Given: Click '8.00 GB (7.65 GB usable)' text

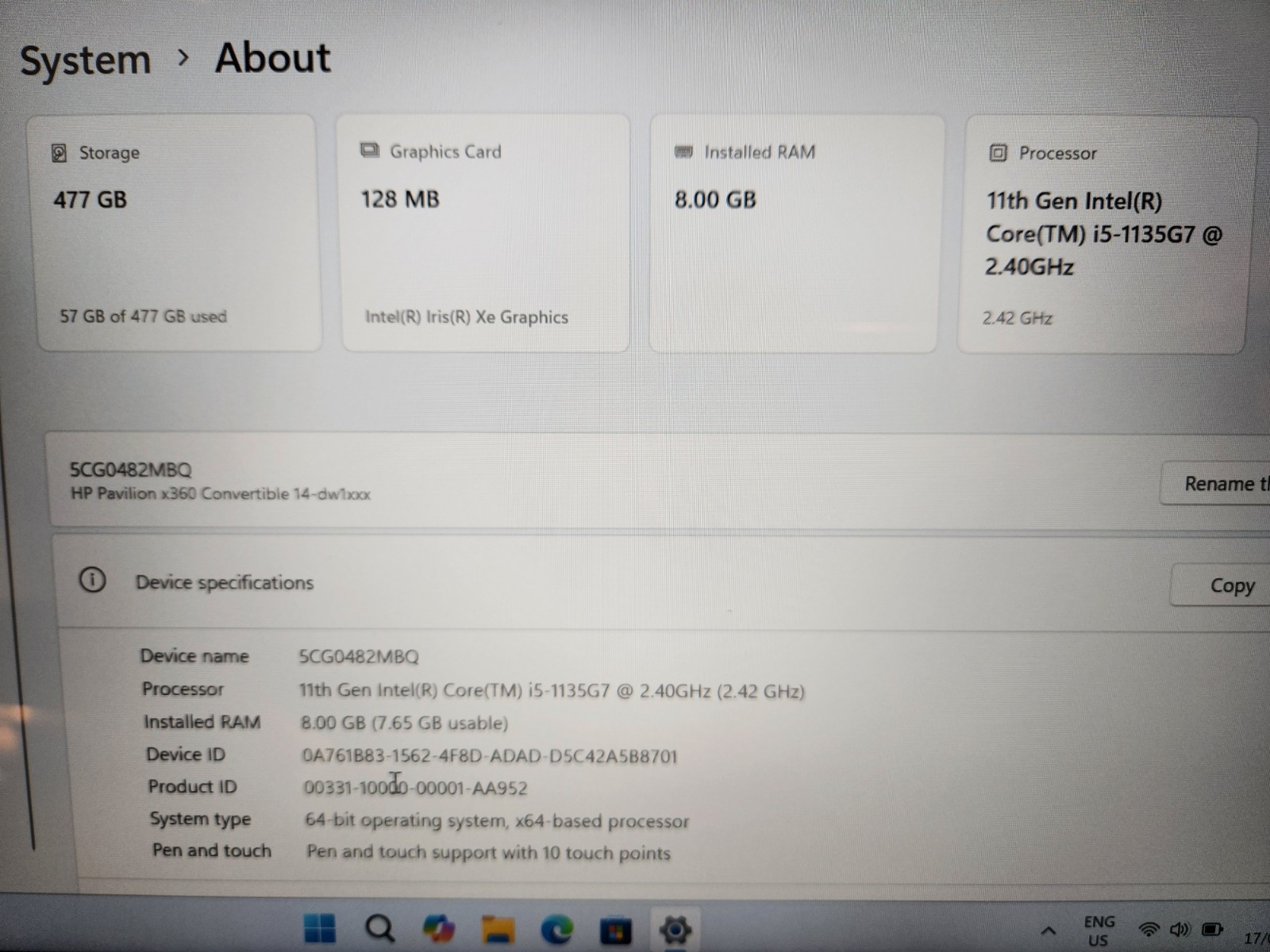Looking at the screenshot, I should pos(404,723).
